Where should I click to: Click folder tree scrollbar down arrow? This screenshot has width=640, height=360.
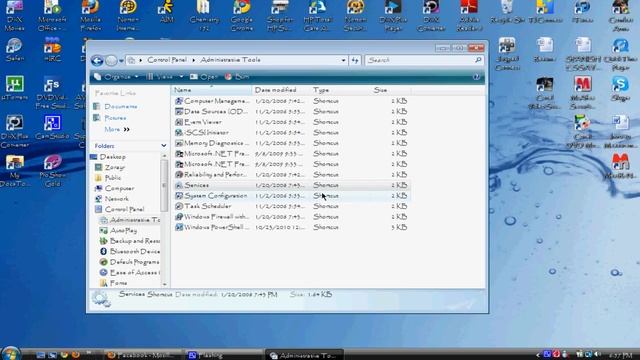click(x=164, y=284)
